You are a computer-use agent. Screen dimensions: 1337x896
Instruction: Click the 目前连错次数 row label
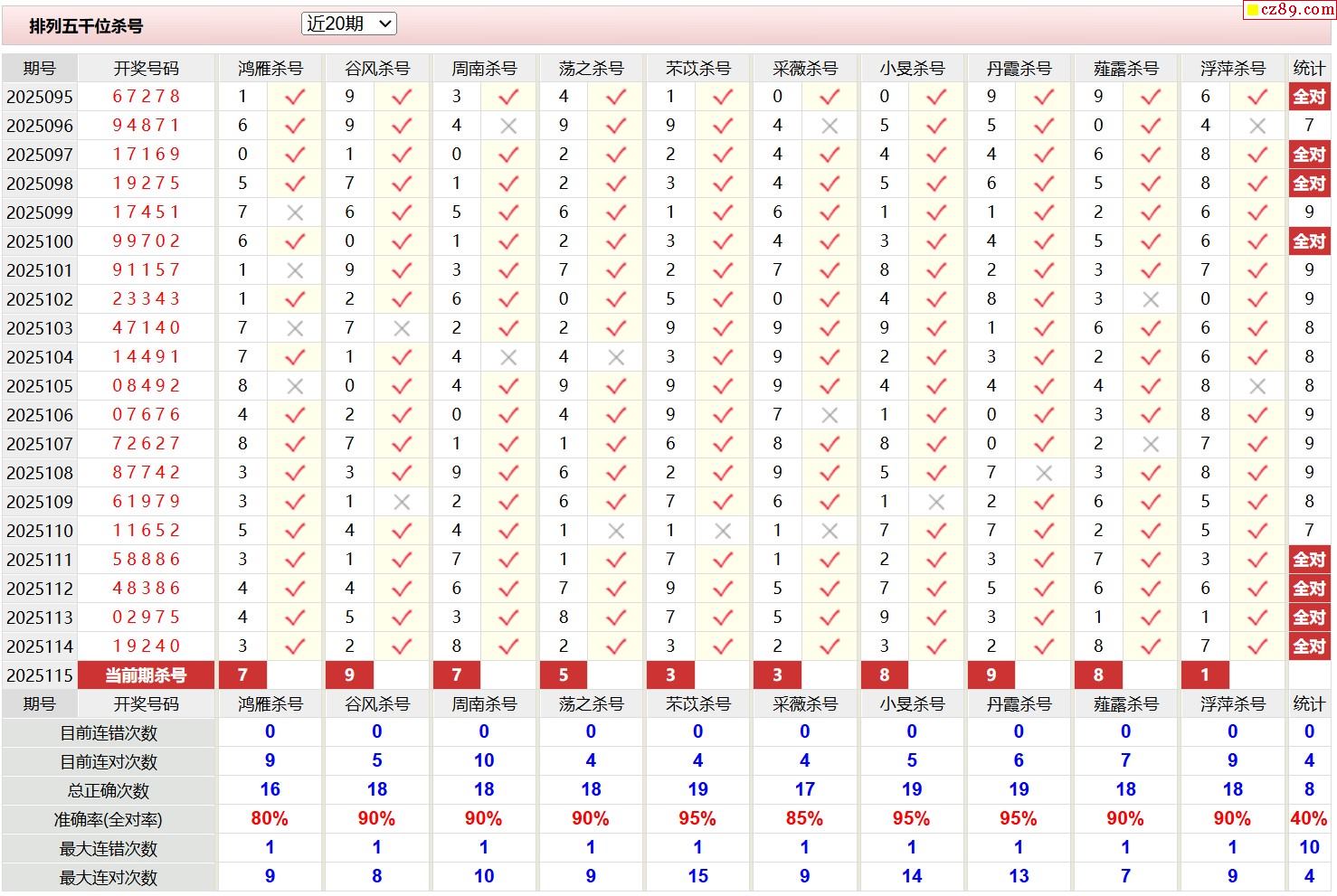pyautogui.click(x=109, y=733)
